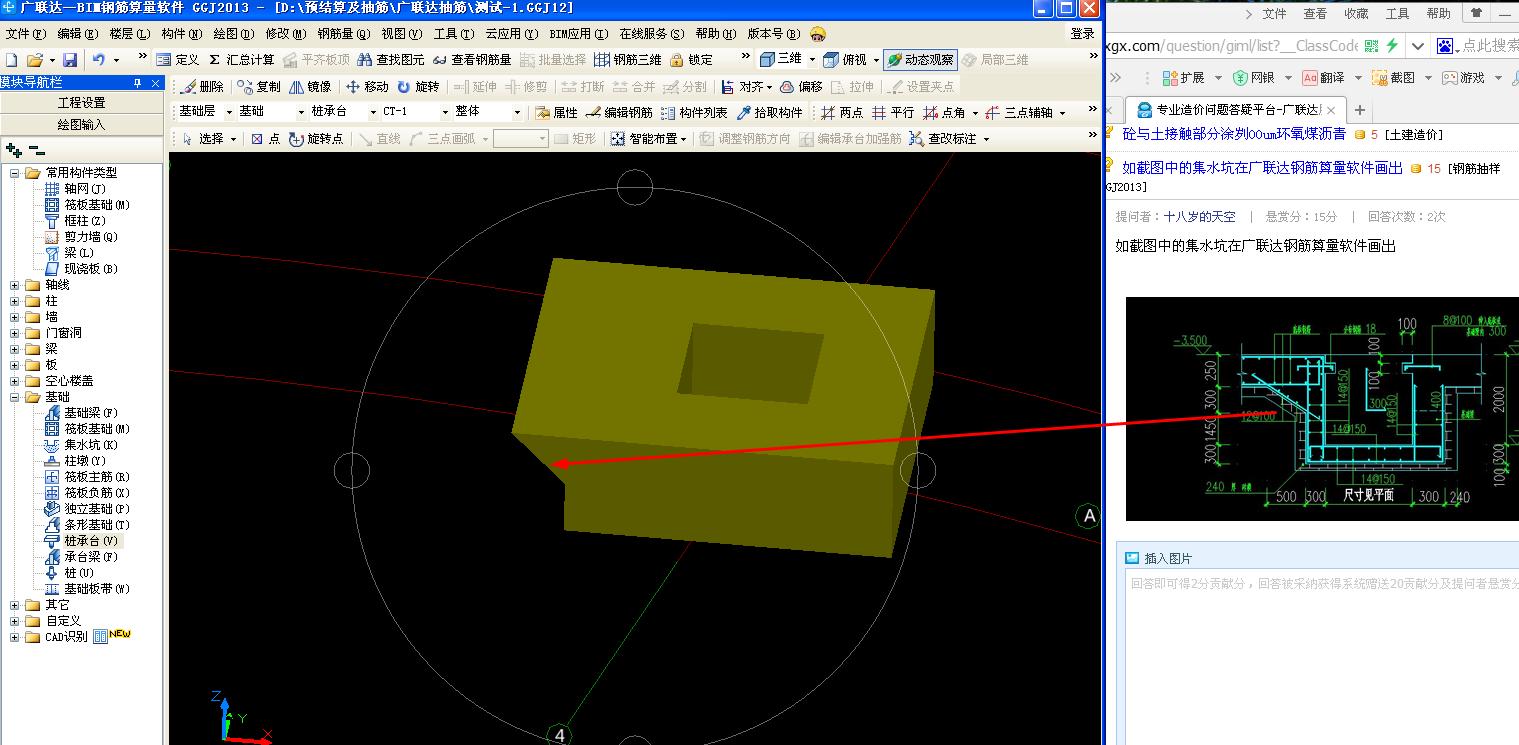Select 集水坑(K) in the tree
This screenshot has width=1519, height=745.
point(90,445)
